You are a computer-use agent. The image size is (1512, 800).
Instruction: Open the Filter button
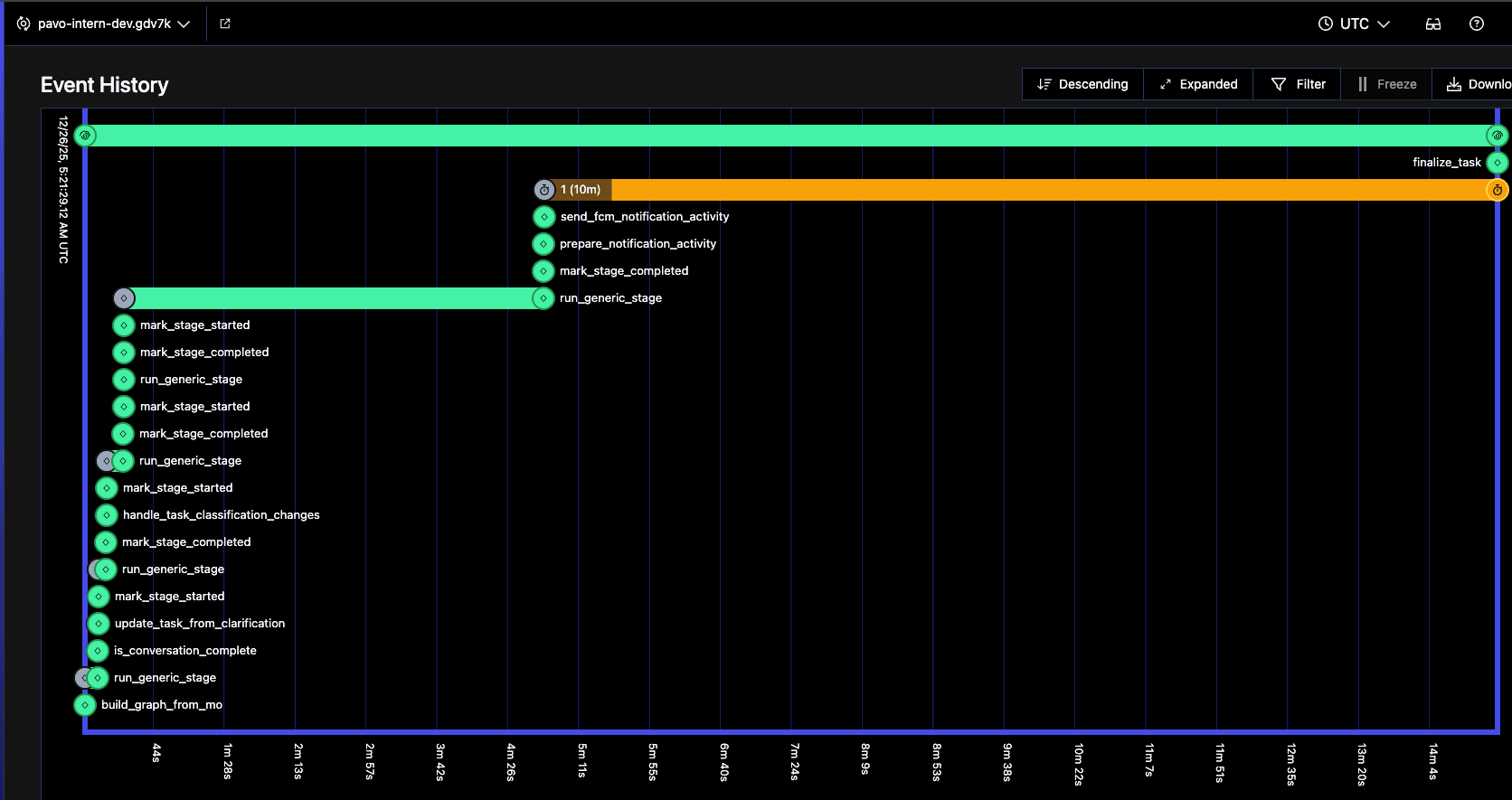tap(1298, 84)
